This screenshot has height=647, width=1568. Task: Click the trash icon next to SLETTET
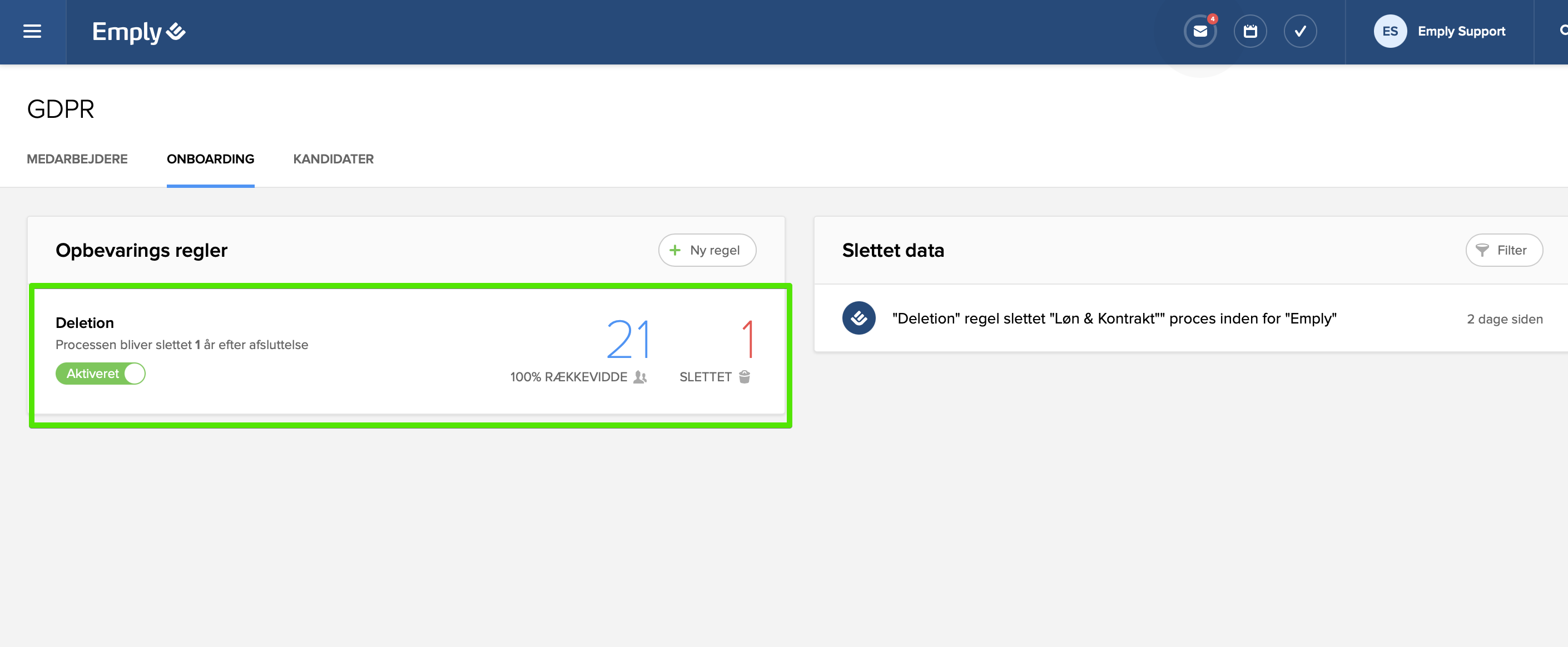tap(744, 377)
